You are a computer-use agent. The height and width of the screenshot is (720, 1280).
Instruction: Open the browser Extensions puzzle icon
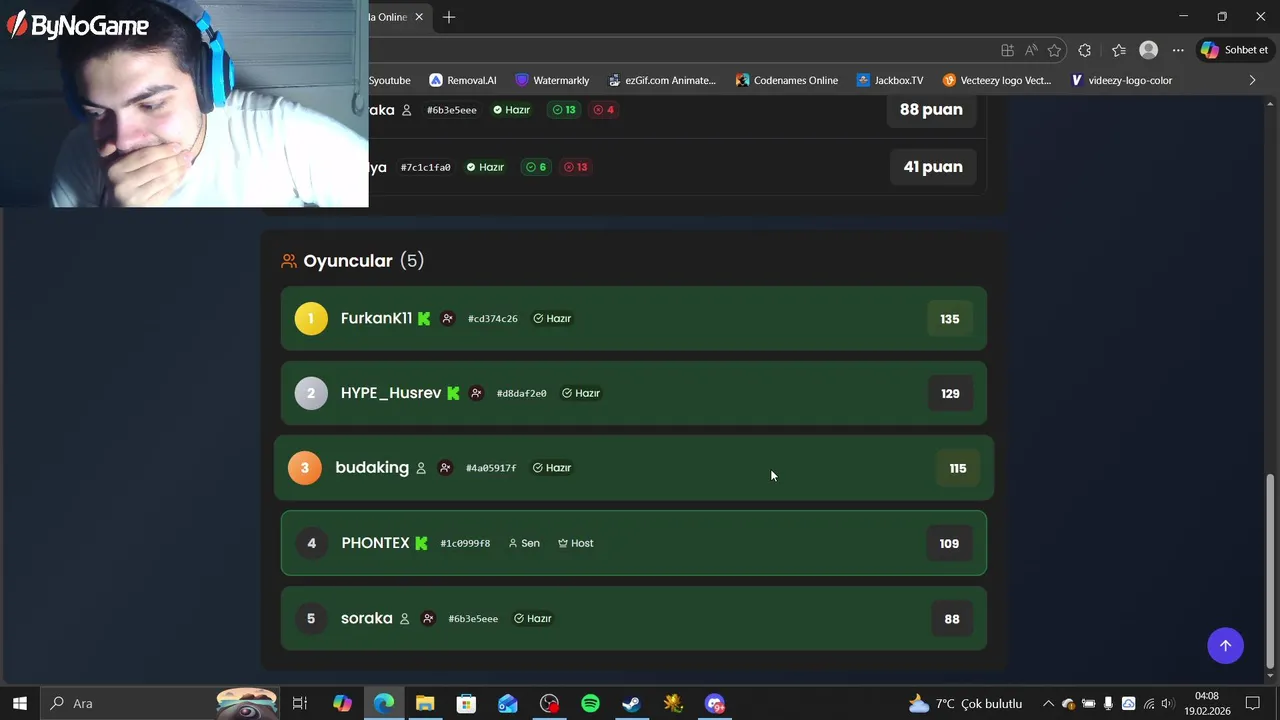1085,50
